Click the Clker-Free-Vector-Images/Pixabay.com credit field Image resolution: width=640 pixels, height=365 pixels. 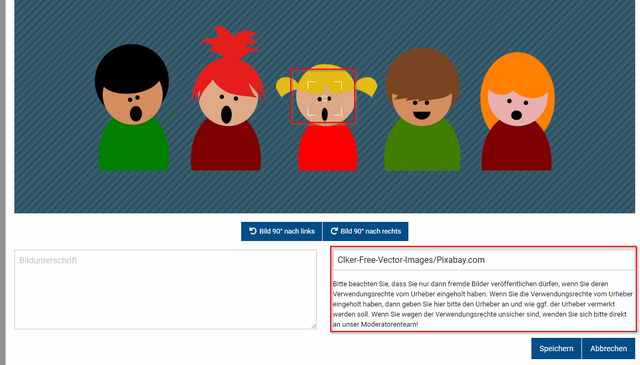pyautogui.click(x=484, y=260)
